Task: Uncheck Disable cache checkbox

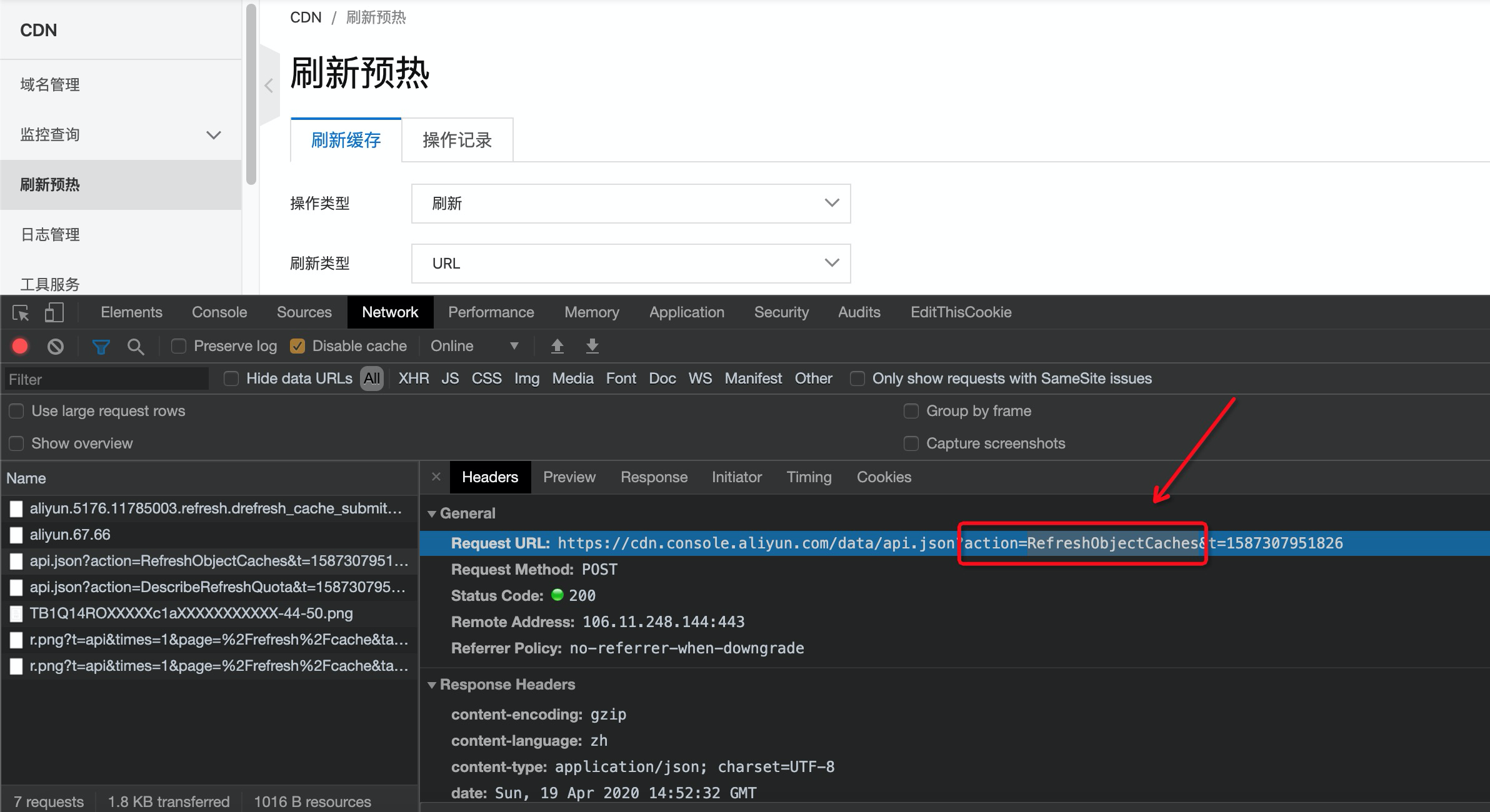Action: [297, 346]
